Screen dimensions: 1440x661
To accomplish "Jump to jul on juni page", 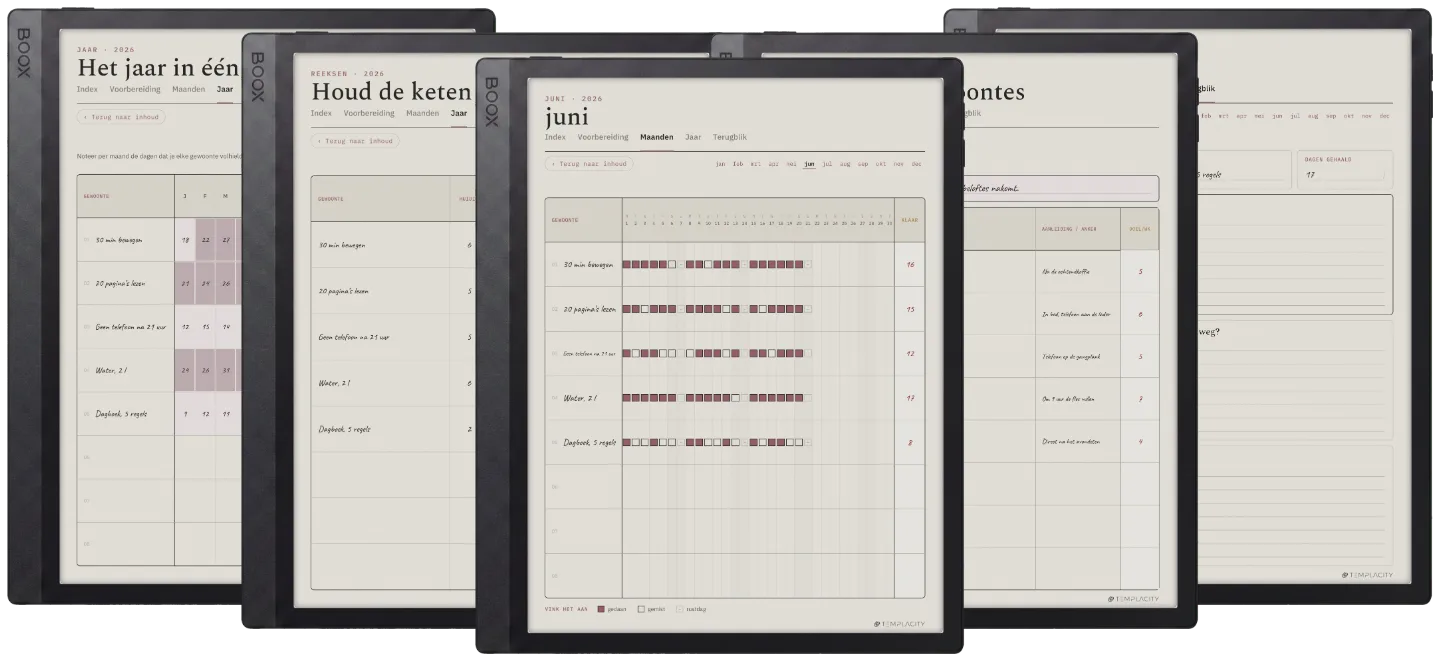I will (827, 163).
